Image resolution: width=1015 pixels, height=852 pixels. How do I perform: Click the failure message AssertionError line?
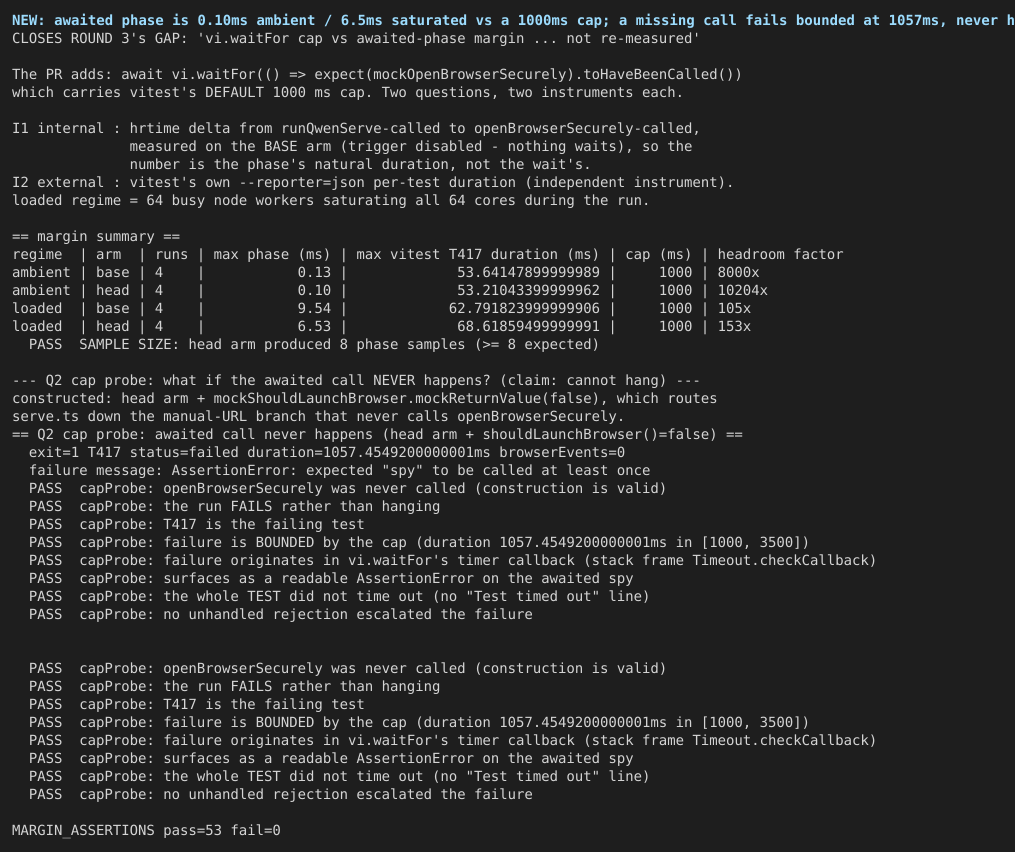click(x=339, y=471)
